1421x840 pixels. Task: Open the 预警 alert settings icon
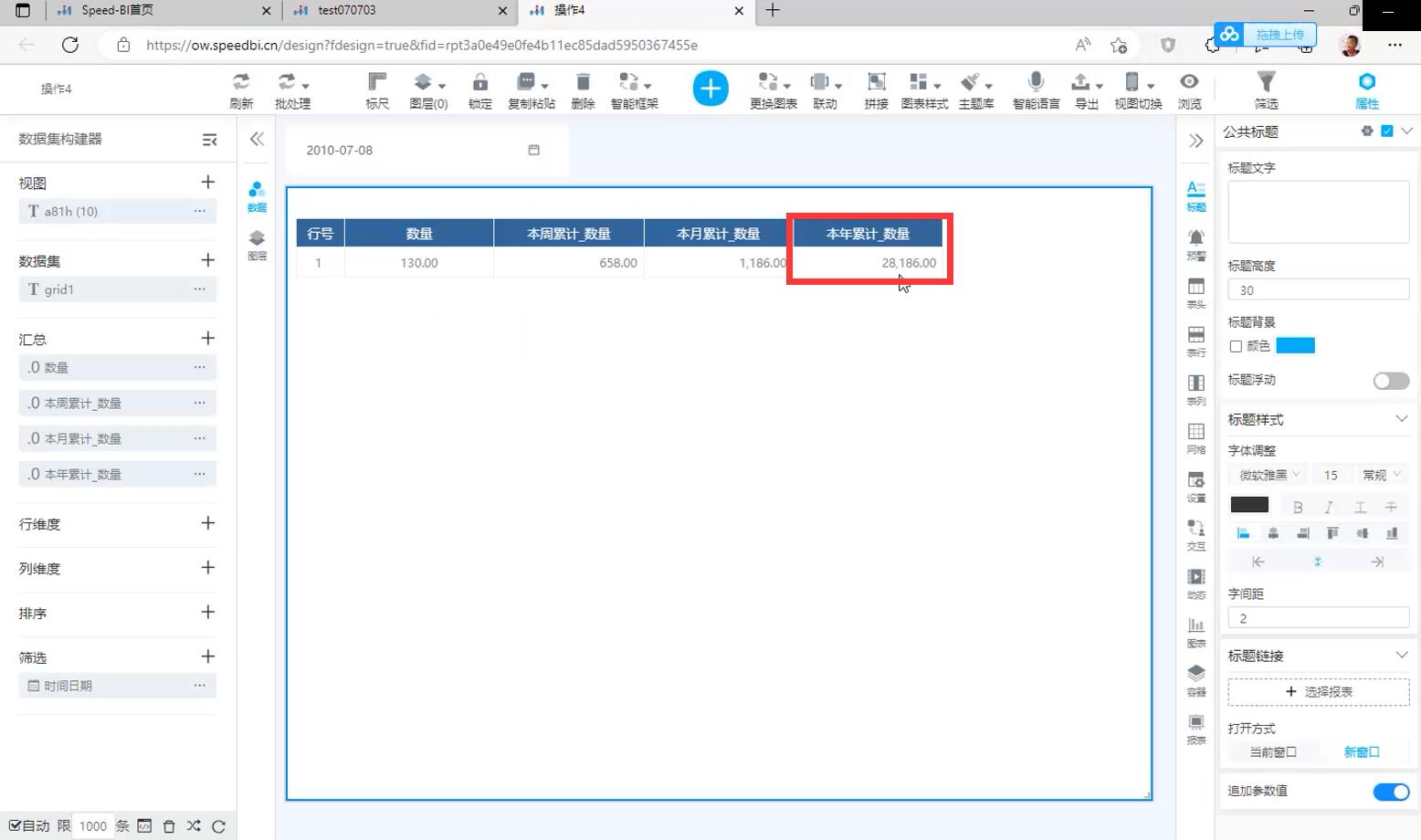pyautogui.click(x=1195, y=245)
